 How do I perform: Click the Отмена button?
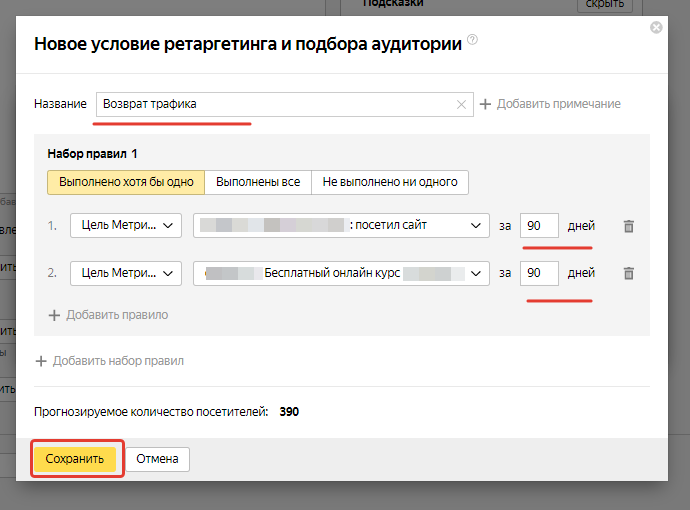[x=158, y=459]
